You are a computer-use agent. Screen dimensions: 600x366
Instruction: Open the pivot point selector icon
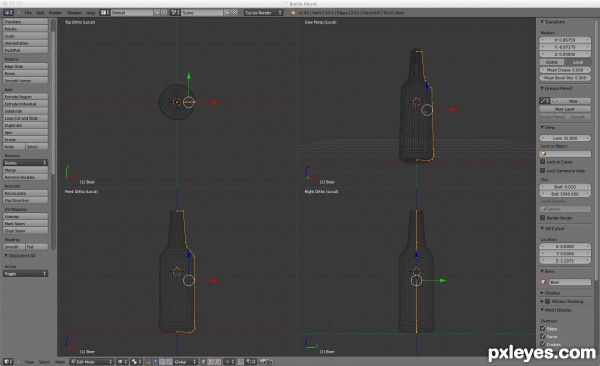pos(137,361)
